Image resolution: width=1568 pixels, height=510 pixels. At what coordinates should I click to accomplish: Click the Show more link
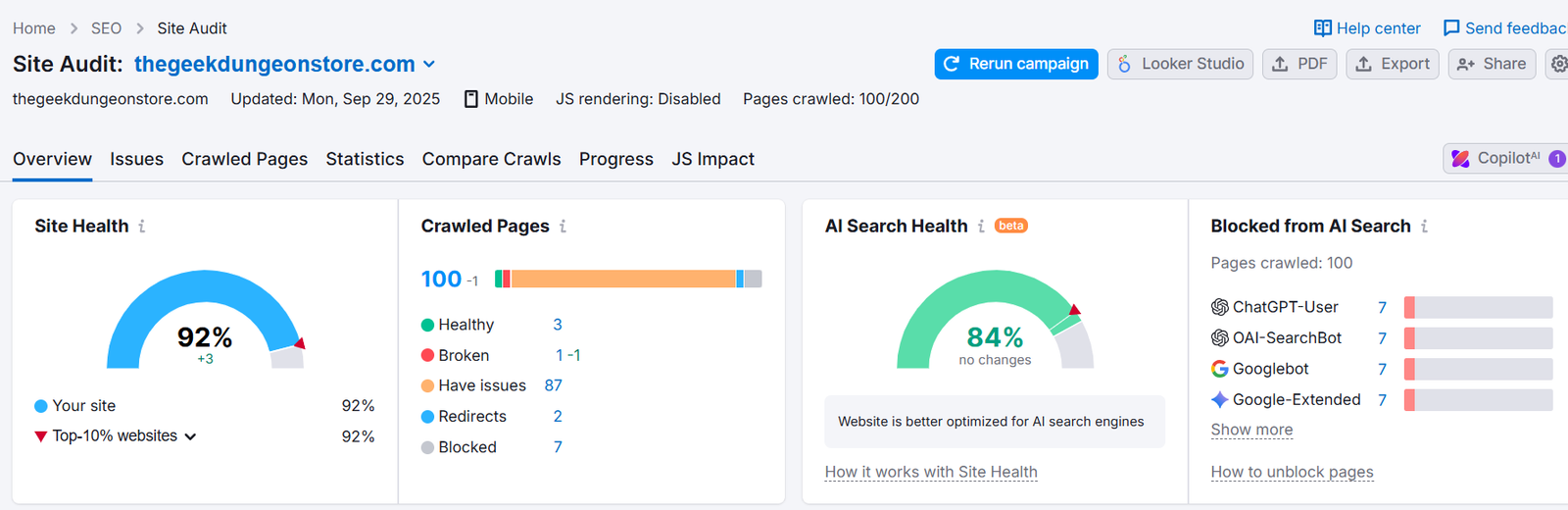[x=1251, y=430]
